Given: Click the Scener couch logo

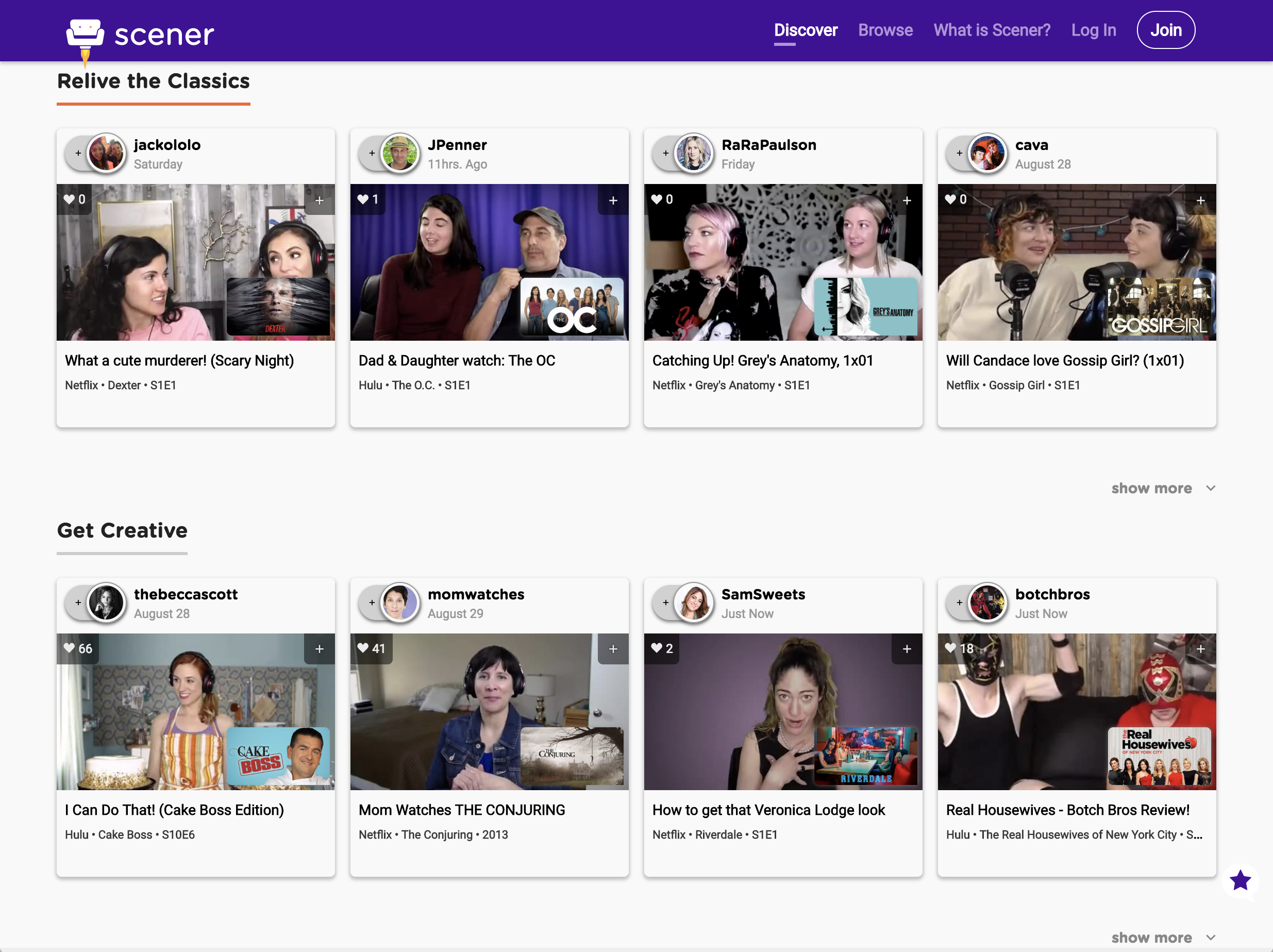Looking at the screenshot, I should click(85, 34).
